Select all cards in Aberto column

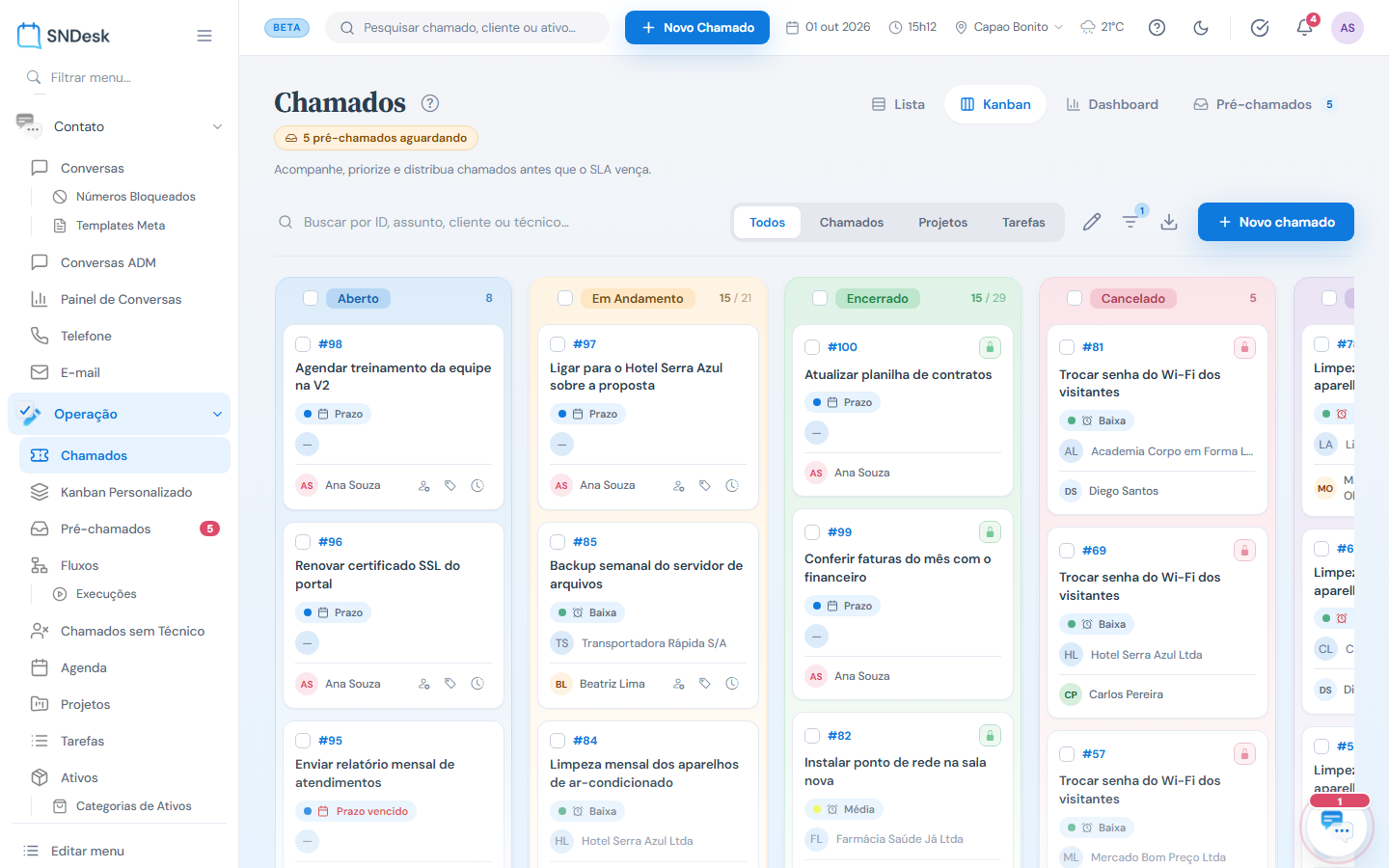(x=311, y=298)
